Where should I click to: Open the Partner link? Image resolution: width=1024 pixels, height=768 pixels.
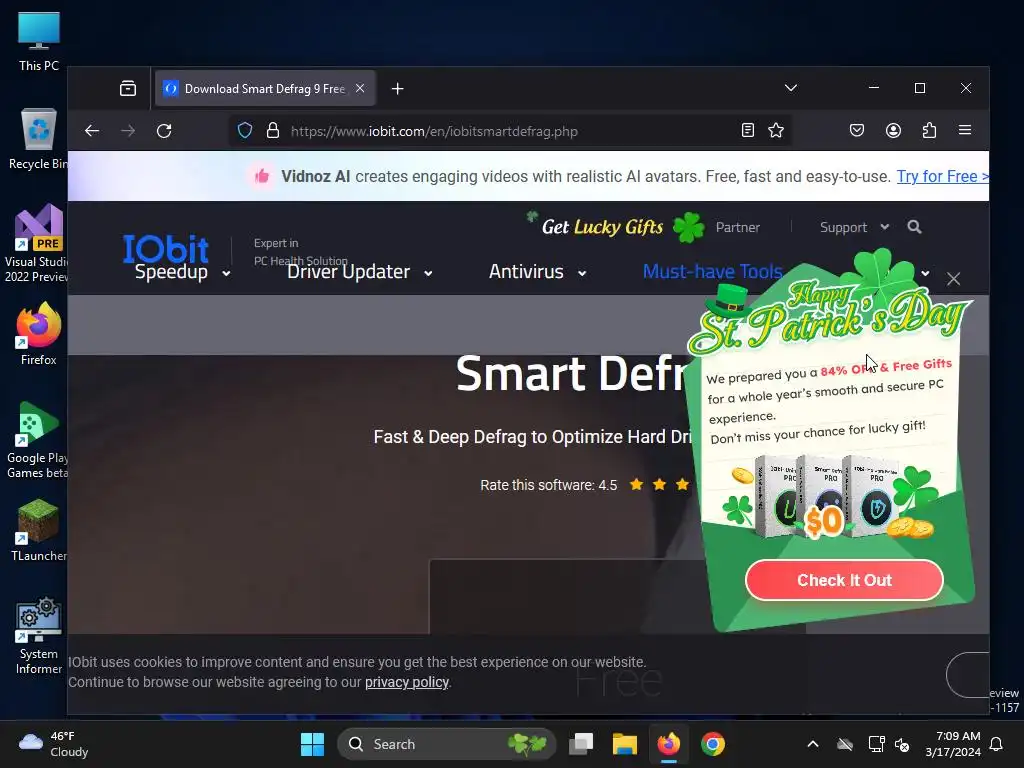click(737, 227)
